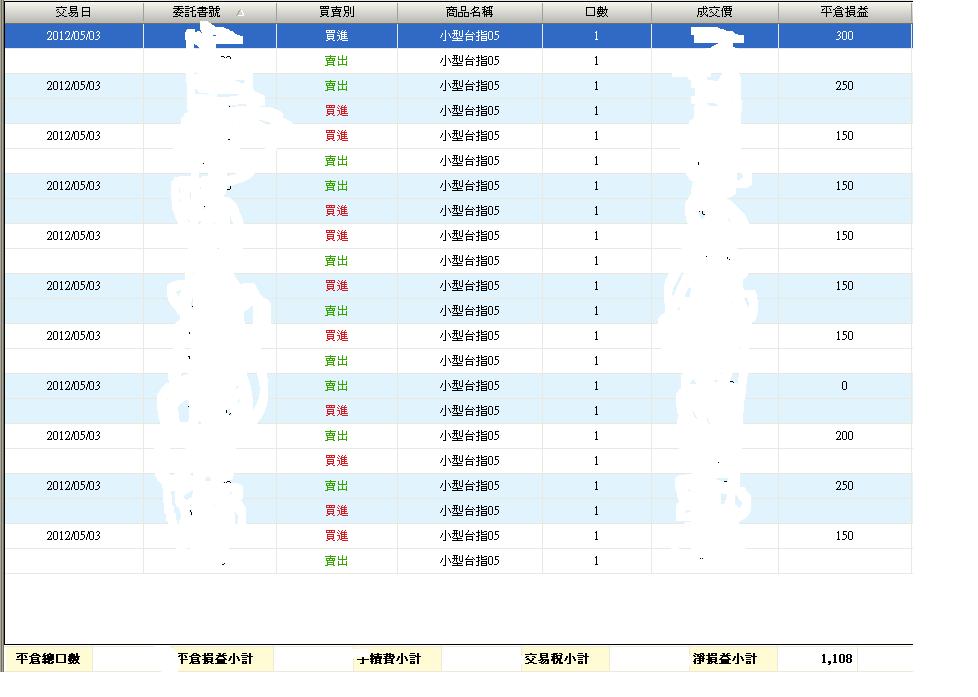The image size is (978, 697).
Task: Click 小型台指05 in the row with profit 0
Action: (470, 386)
